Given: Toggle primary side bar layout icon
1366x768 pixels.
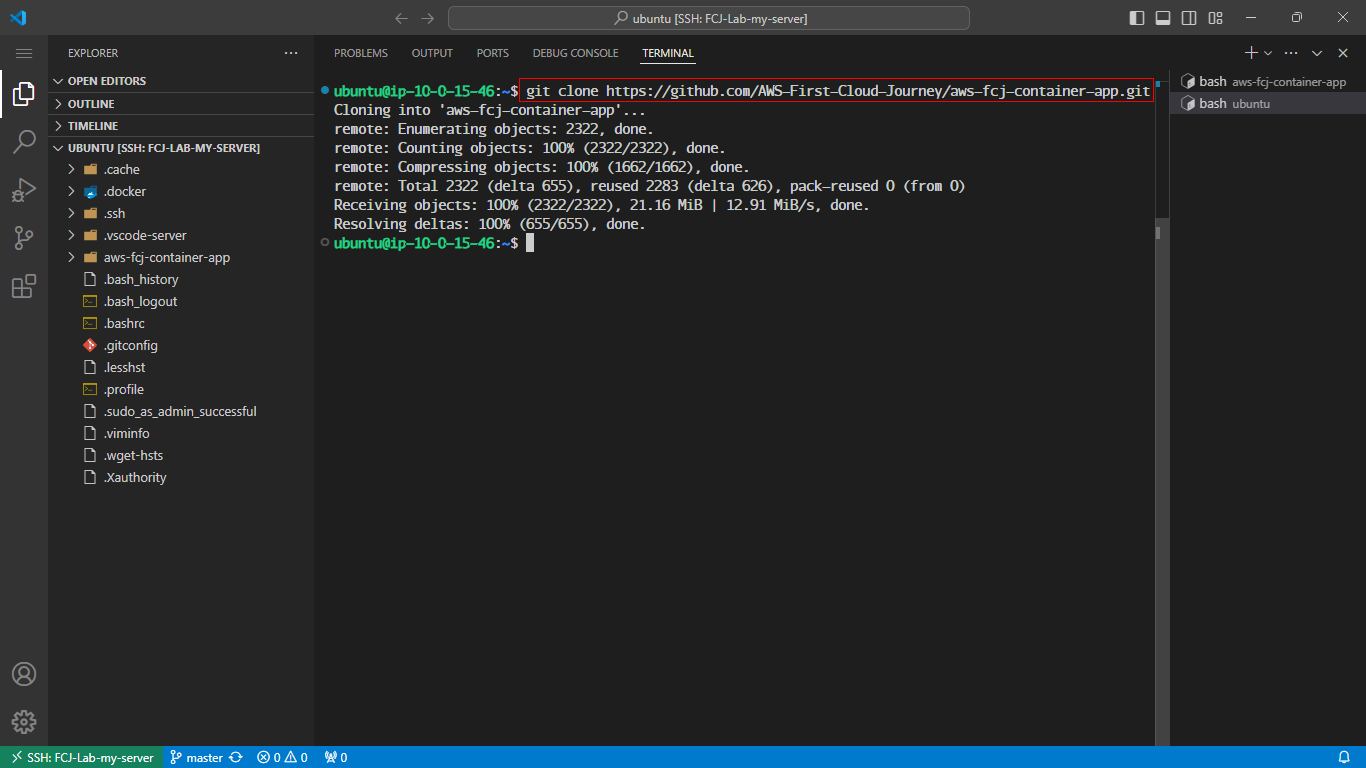Looking at the screenshot, I should [1137, 18].
